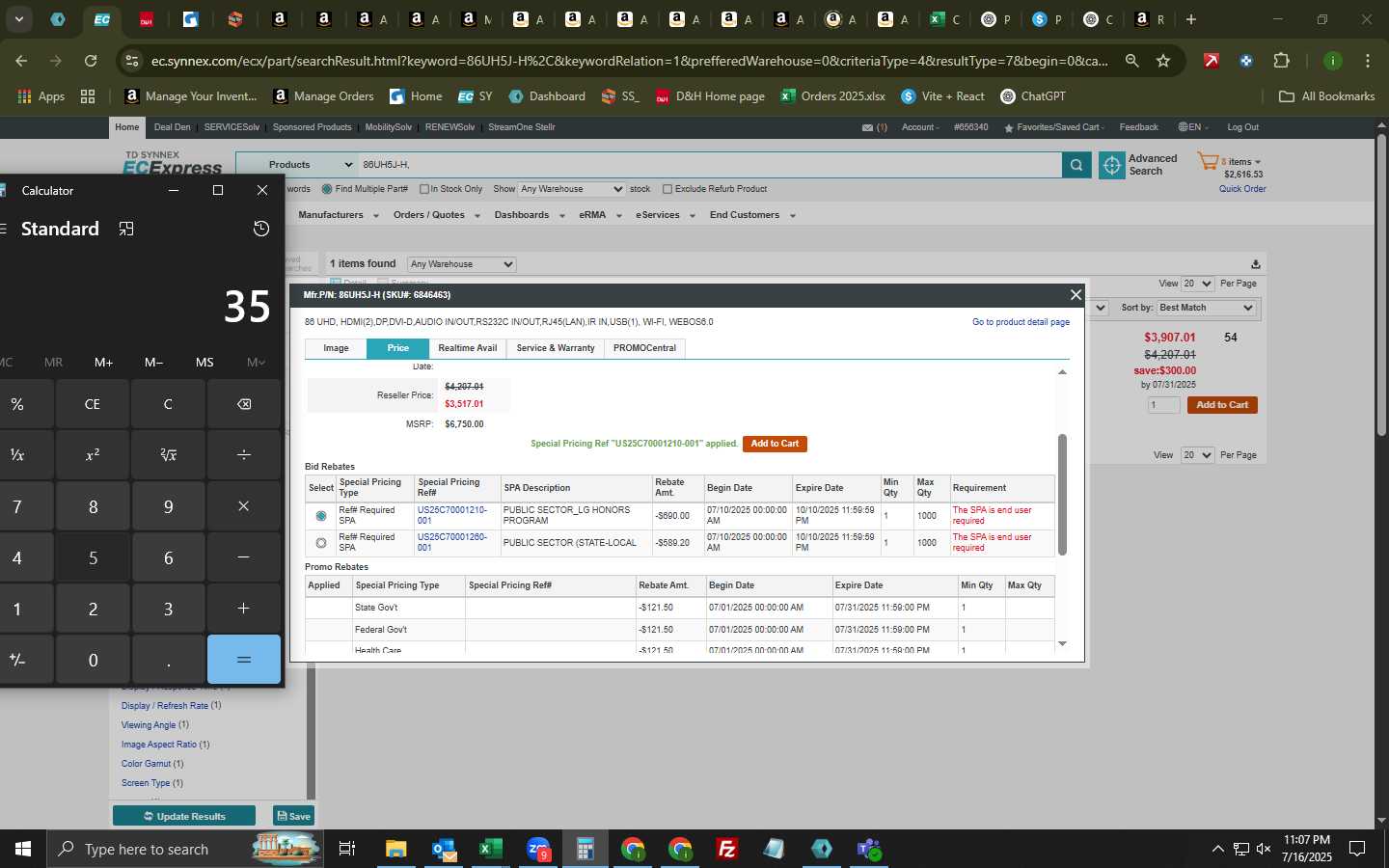Screen dimensions: 1389x868
Task: Open Go to product detail page link
Action: pos(1021,322)
